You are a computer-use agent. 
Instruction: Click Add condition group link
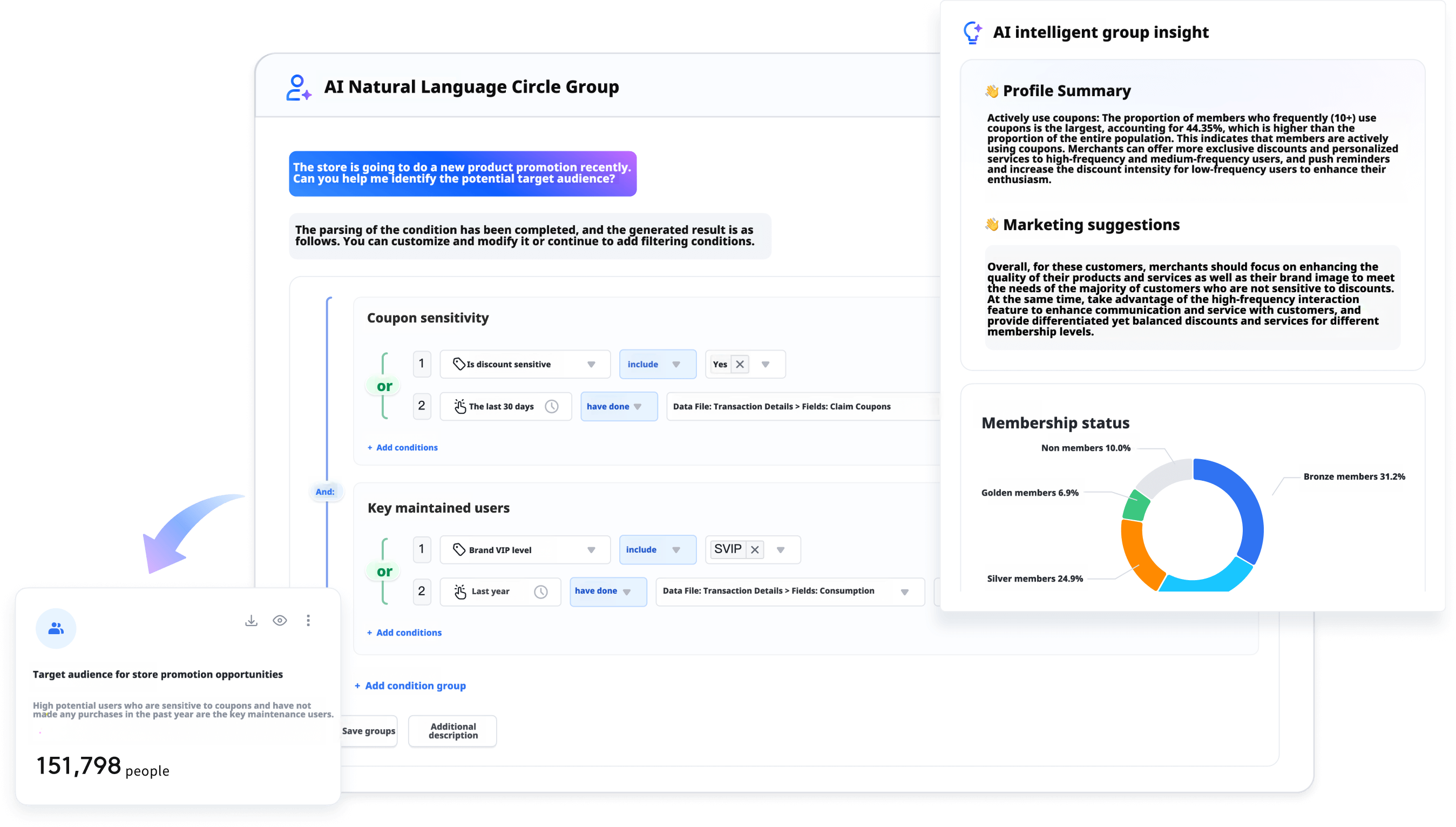click(x=410, y=685)
